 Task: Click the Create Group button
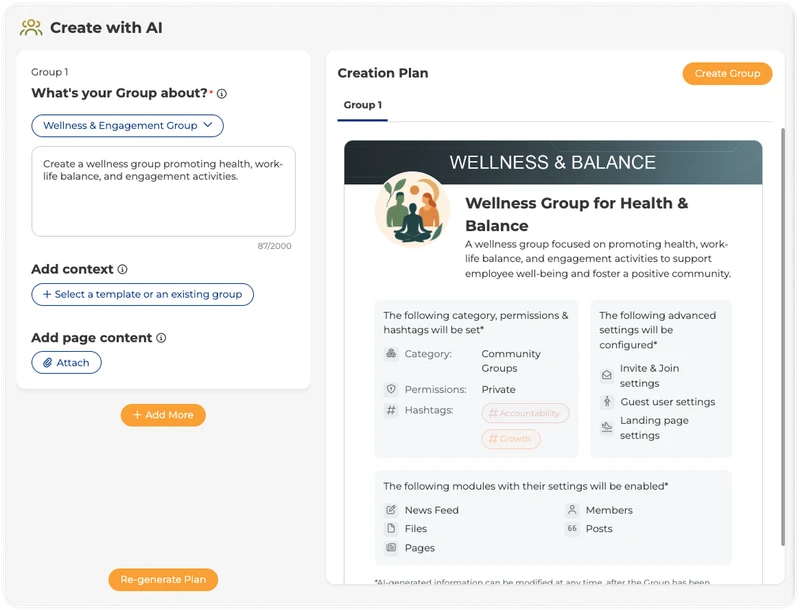click(x=727, y=73)
